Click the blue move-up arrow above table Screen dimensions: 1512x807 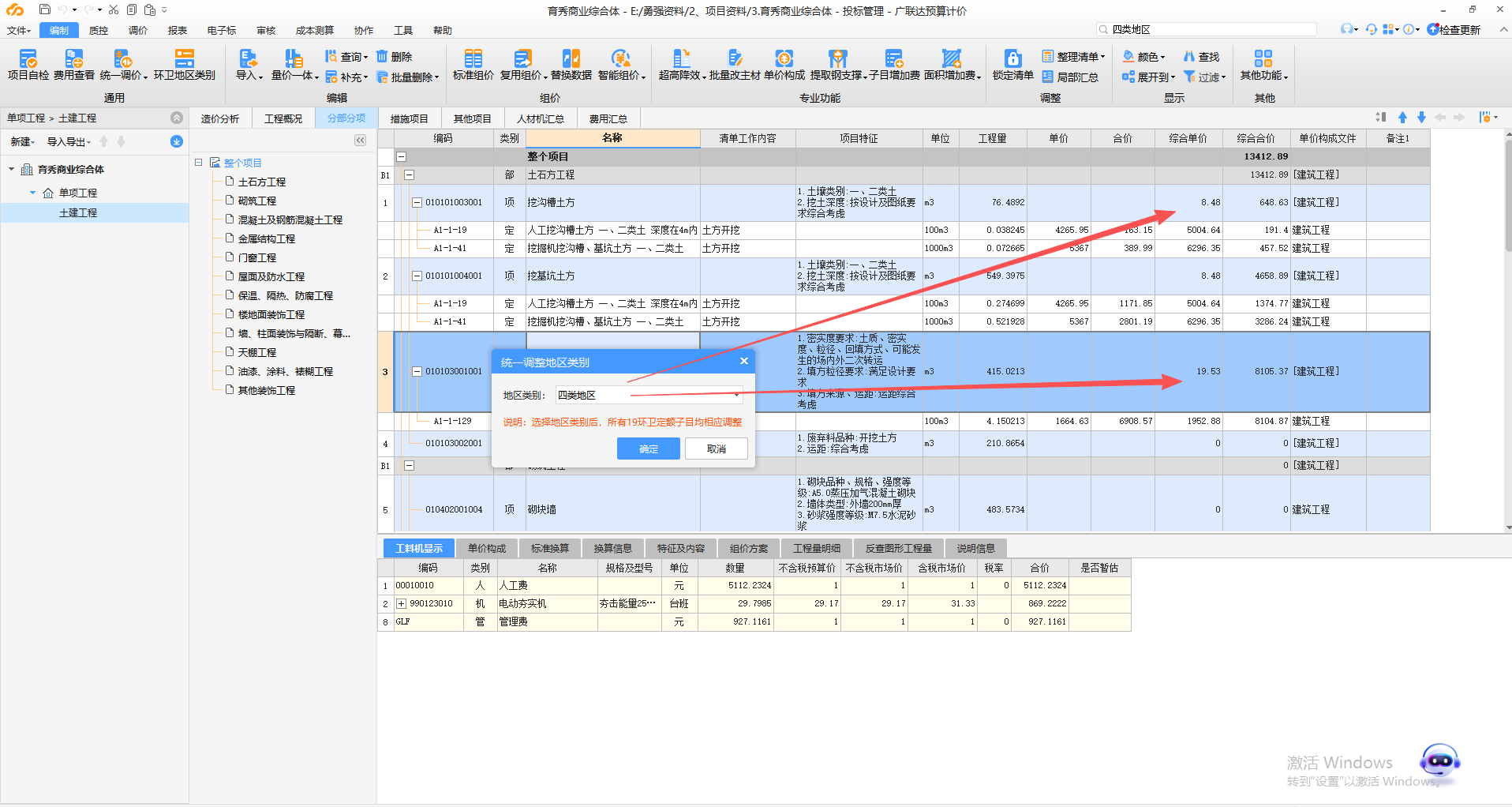click(x=1402, y=117)
